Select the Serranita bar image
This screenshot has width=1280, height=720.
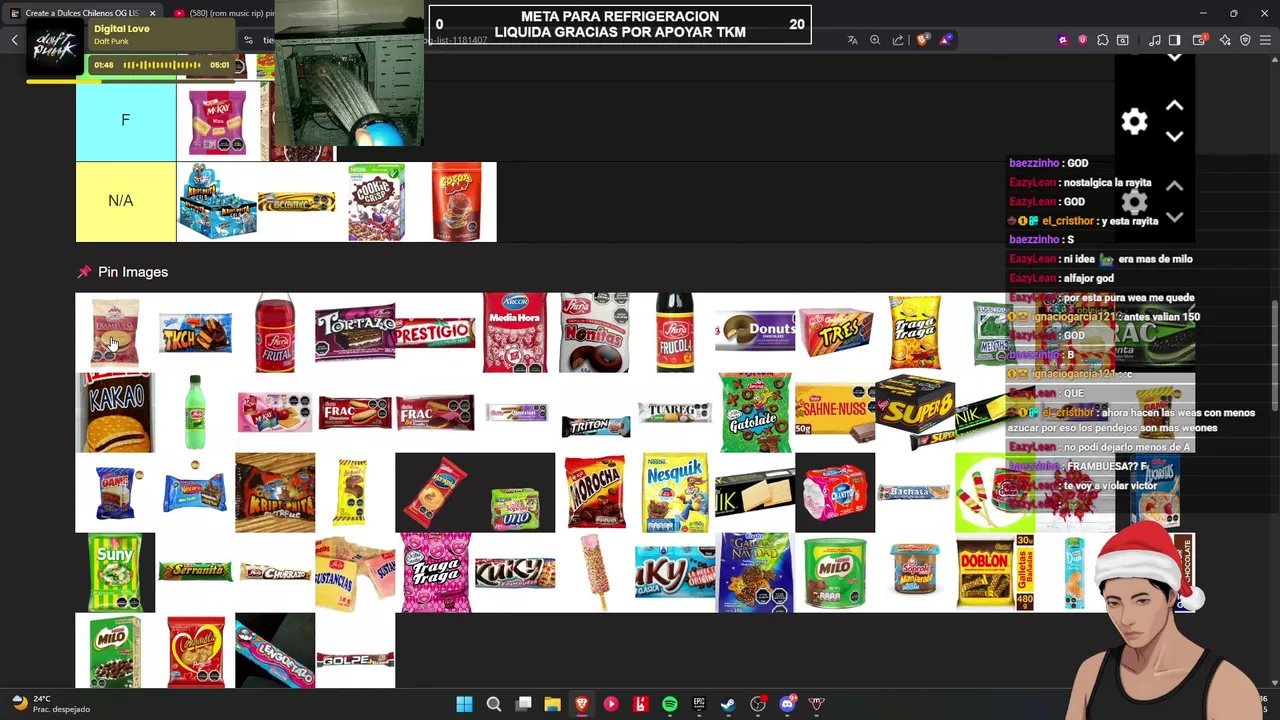[195, 571]
